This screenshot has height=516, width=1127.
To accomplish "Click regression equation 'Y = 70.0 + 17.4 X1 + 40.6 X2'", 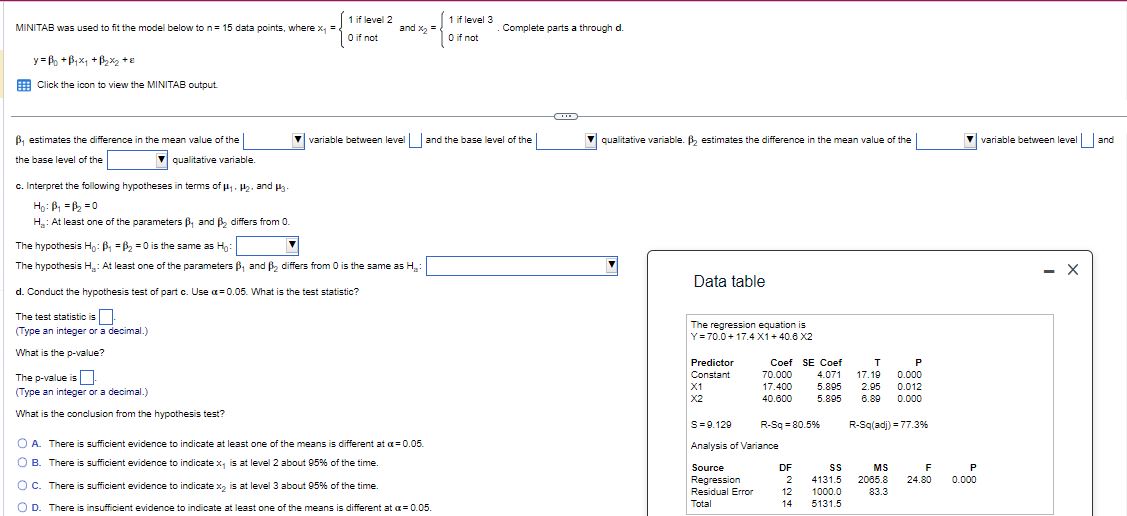I will point(752,336).
